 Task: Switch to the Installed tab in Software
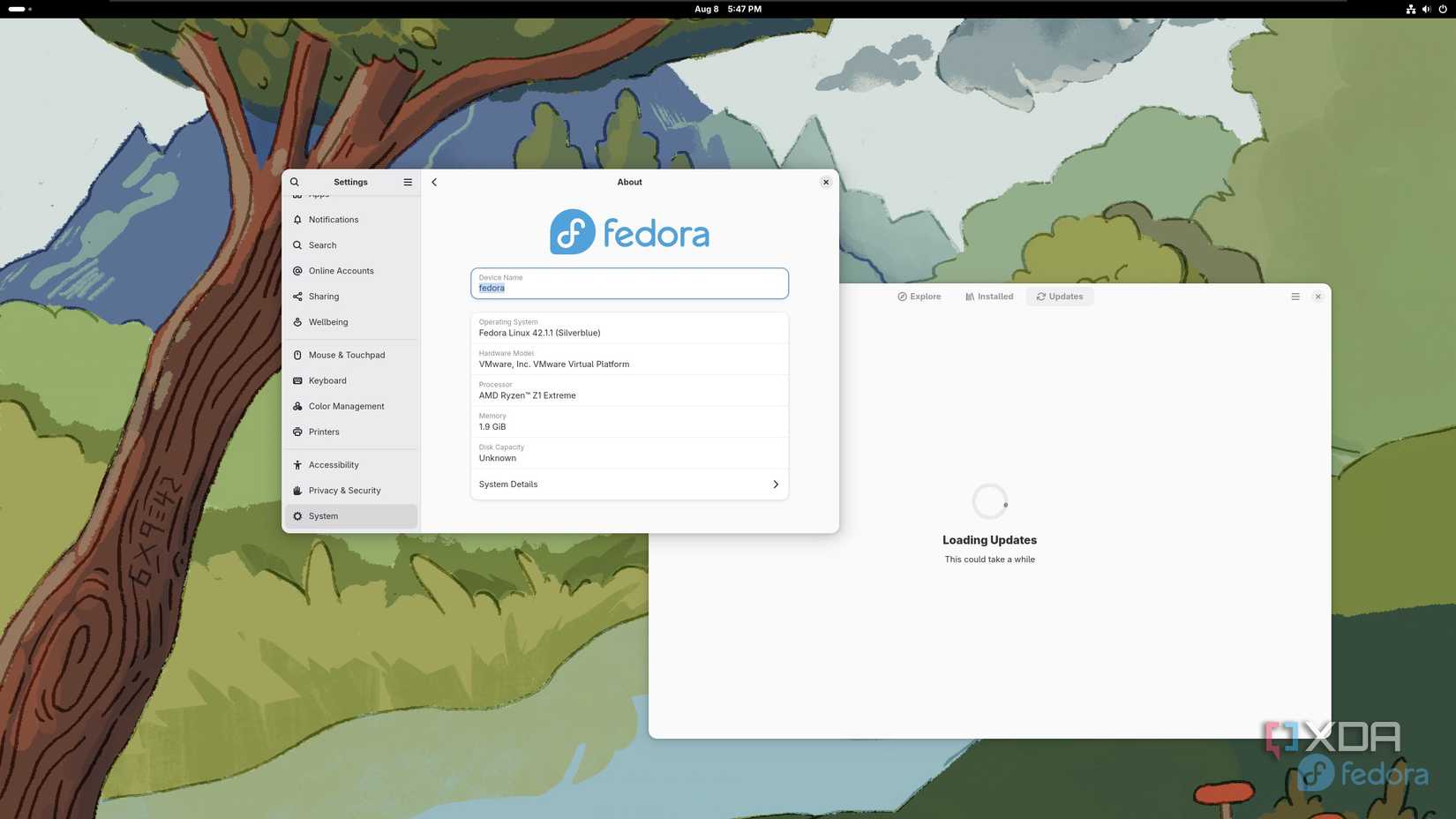coord(989,296)
